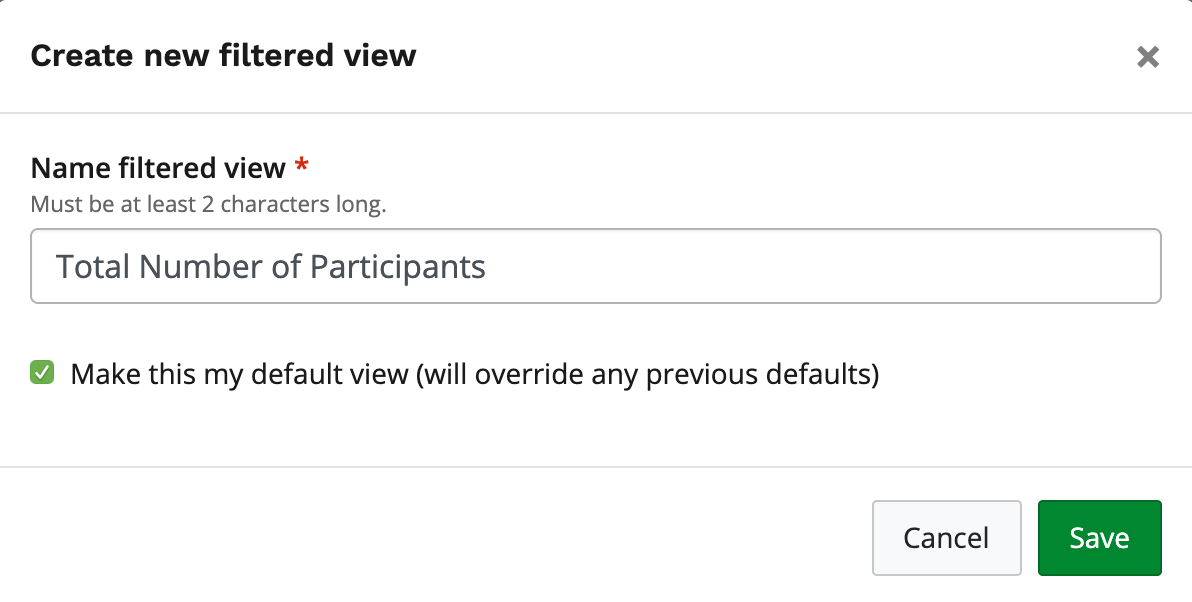Click the "Create new filtered view" title

coord(223,55)
